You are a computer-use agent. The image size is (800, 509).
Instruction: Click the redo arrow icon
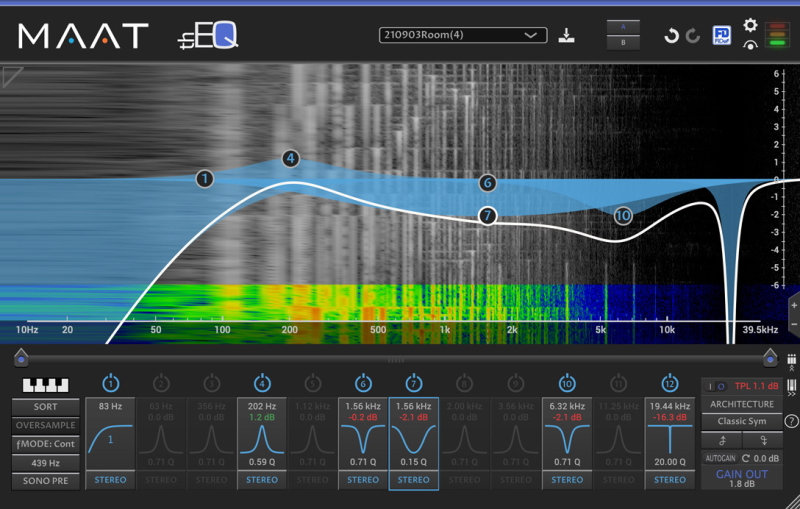[x=693, y=36]
